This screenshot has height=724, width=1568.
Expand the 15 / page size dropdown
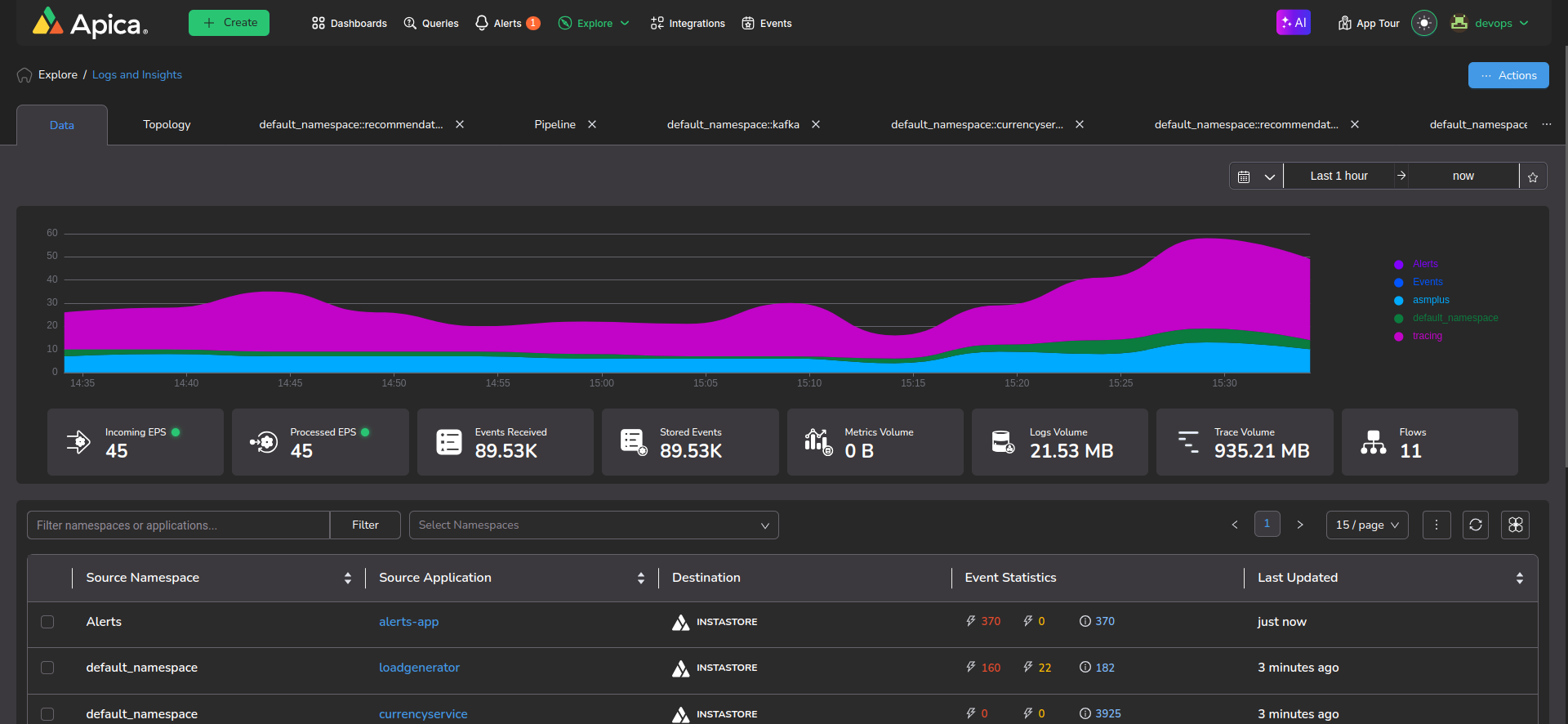[x=1366, y=525]
